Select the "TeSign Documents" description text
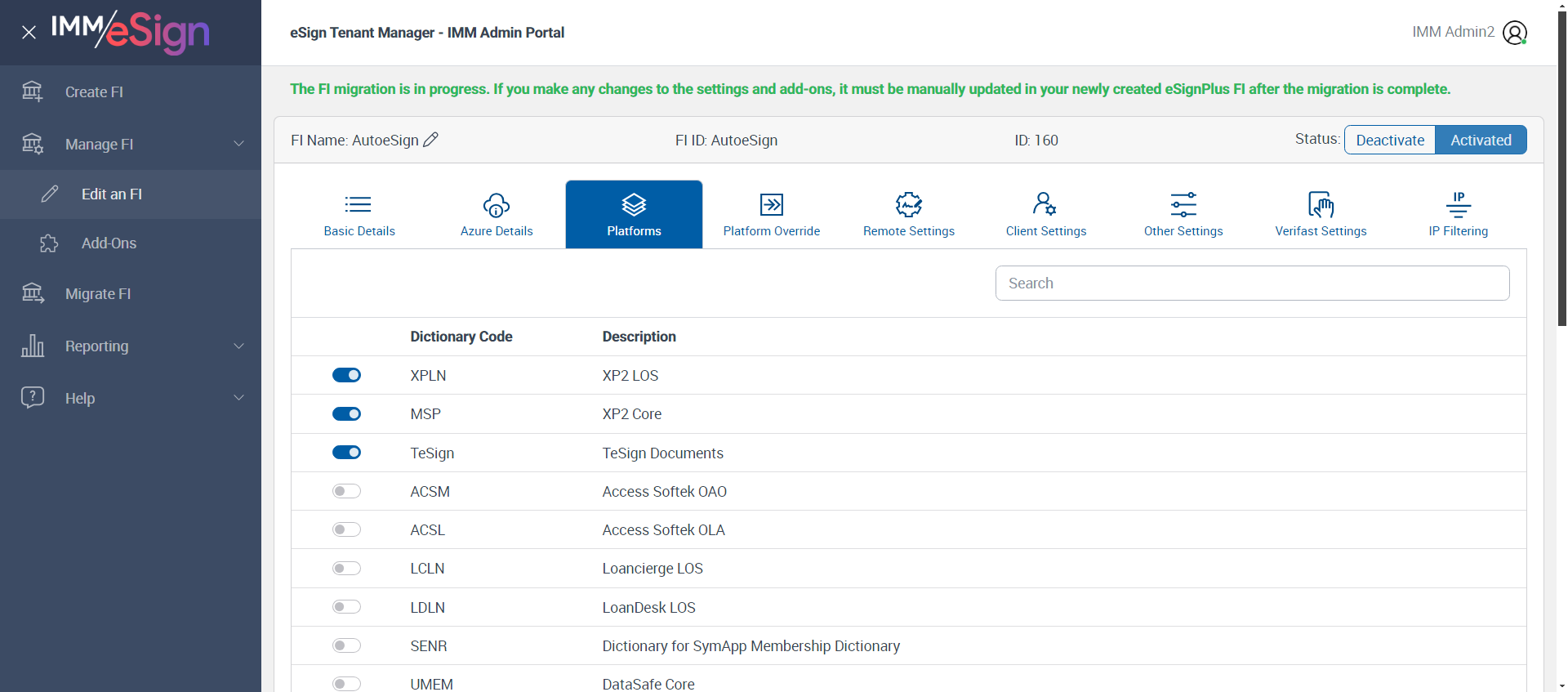 [663, 453]
